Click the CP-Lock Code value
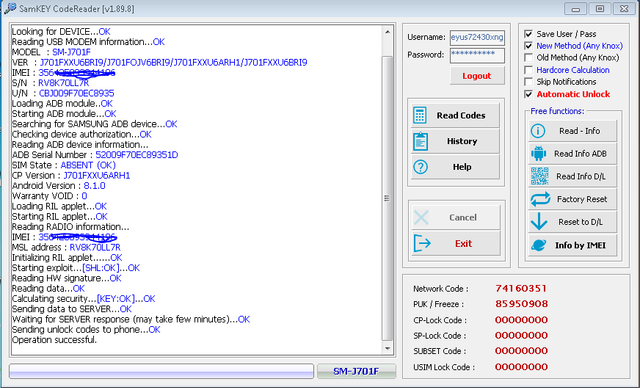The image size is (640, 388). tap(521, 320)
